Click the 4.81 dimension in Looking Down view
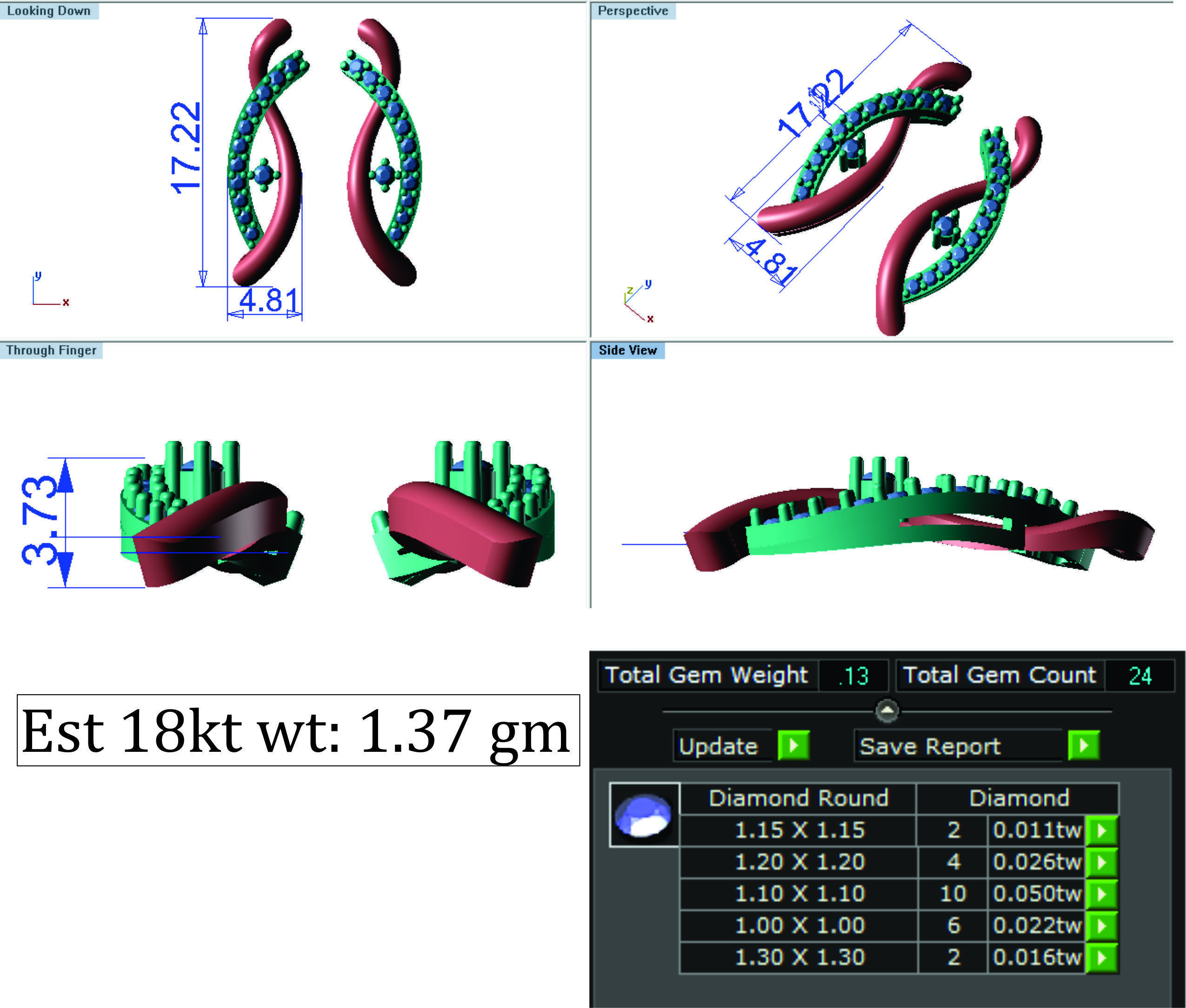Viewport: 1186px width, 1008px height. [268, 300]
